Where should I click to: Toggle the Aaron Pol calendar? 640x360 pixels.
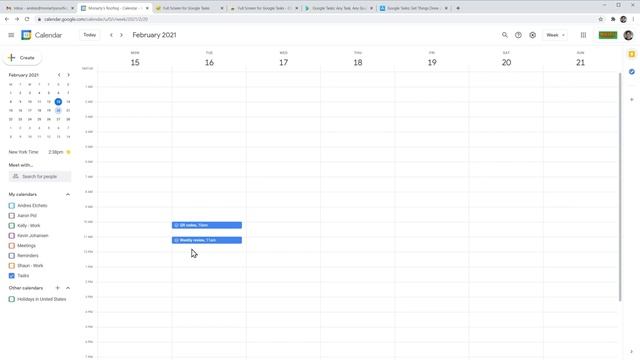(x=12, y=216)
